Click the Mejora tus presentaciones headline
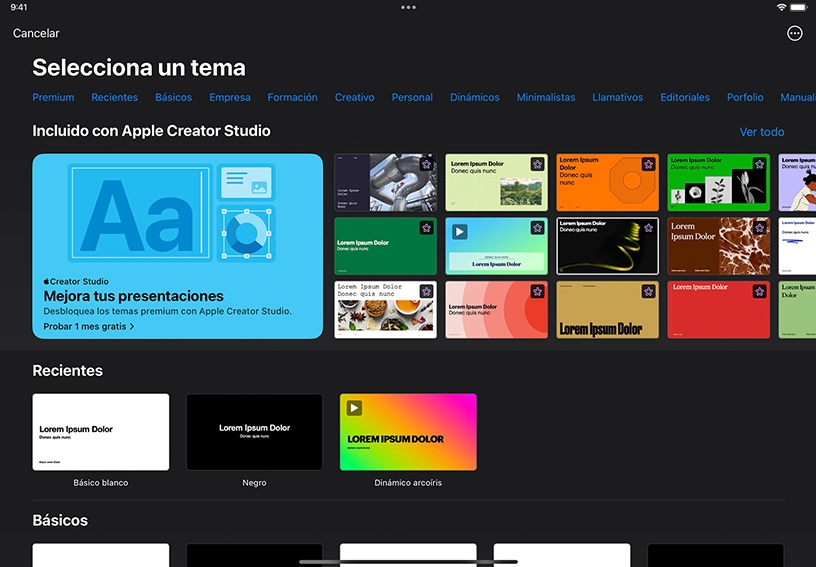This screenshot has height=567, width=816. [133, 296]
